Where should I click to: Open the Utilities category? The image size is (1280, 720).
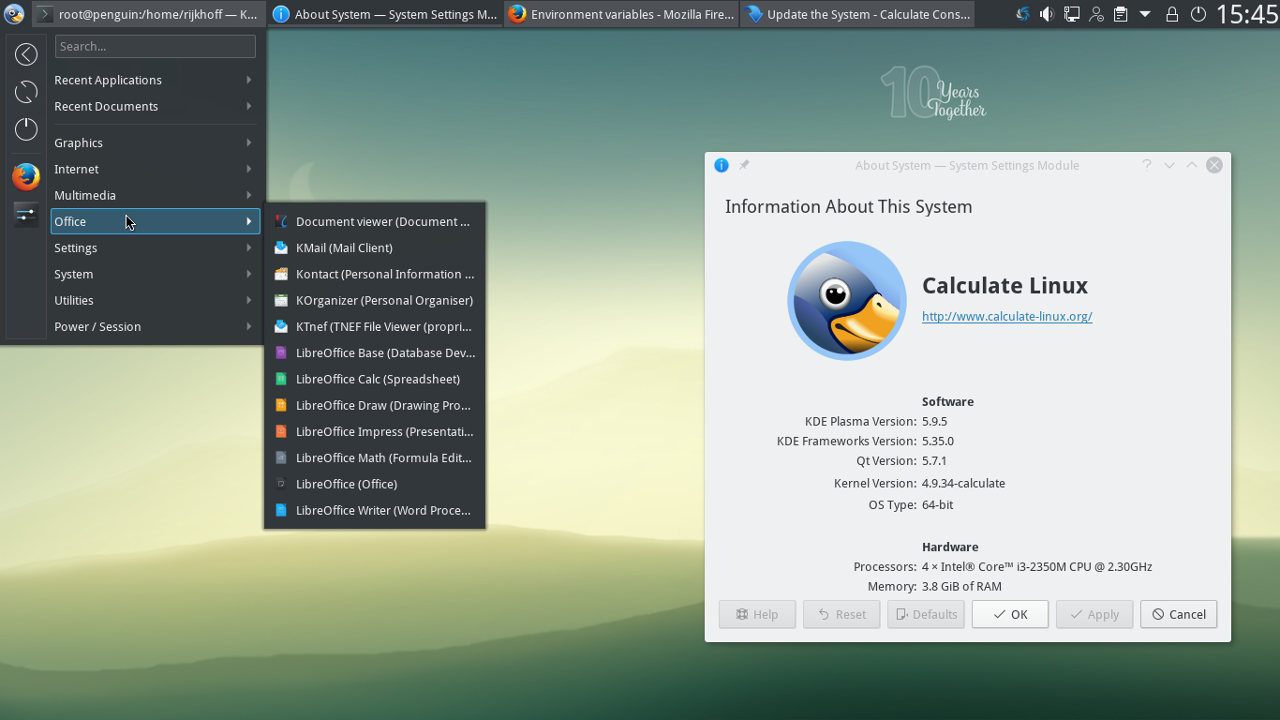[x=155, y=300]
